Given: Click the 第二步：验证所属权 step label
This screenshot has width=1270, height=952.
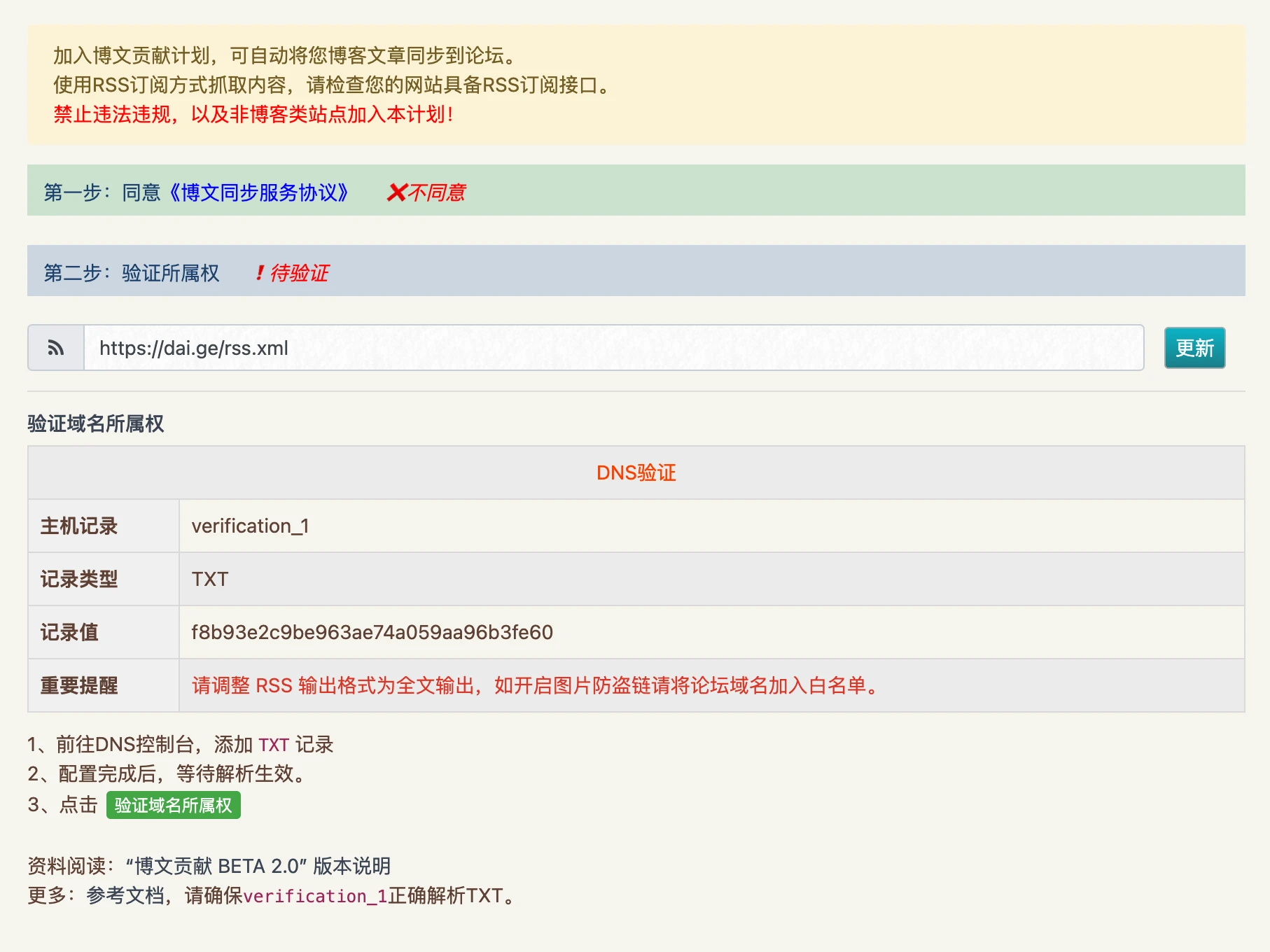Looking at the screenshot, I should 132,273.
